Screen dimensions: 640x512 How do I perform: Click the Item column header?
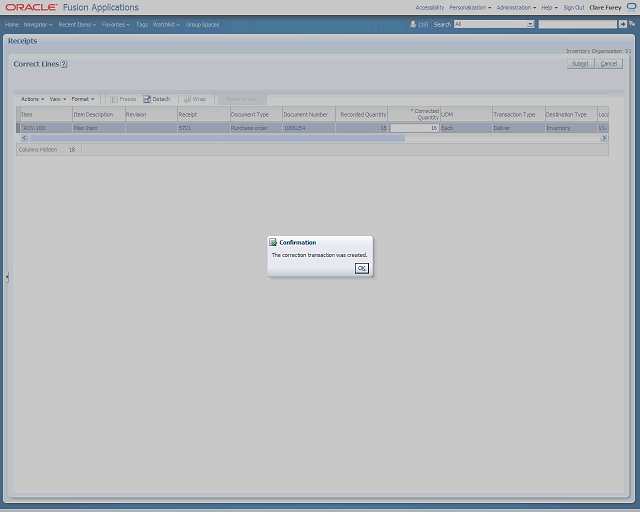pyautogui.click(x=46, y=114)
